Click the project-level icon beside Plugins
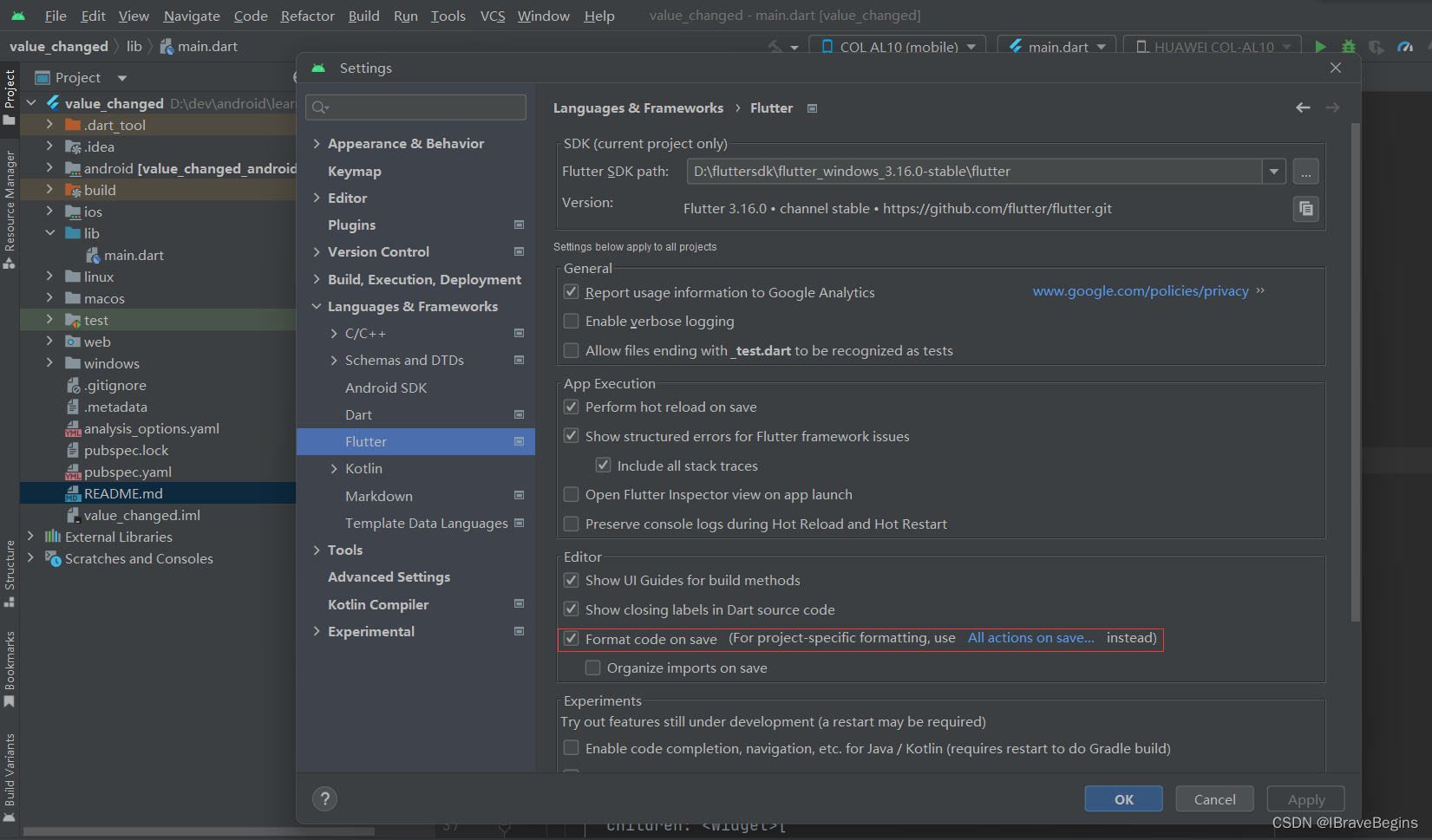 (519, 225)
